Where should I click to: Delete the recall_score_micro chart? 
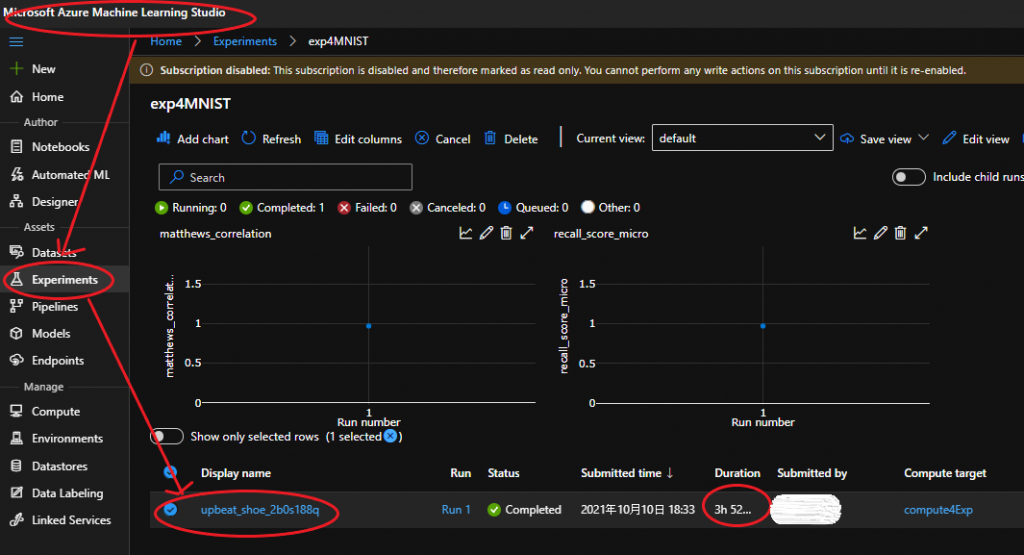(901, 233)
